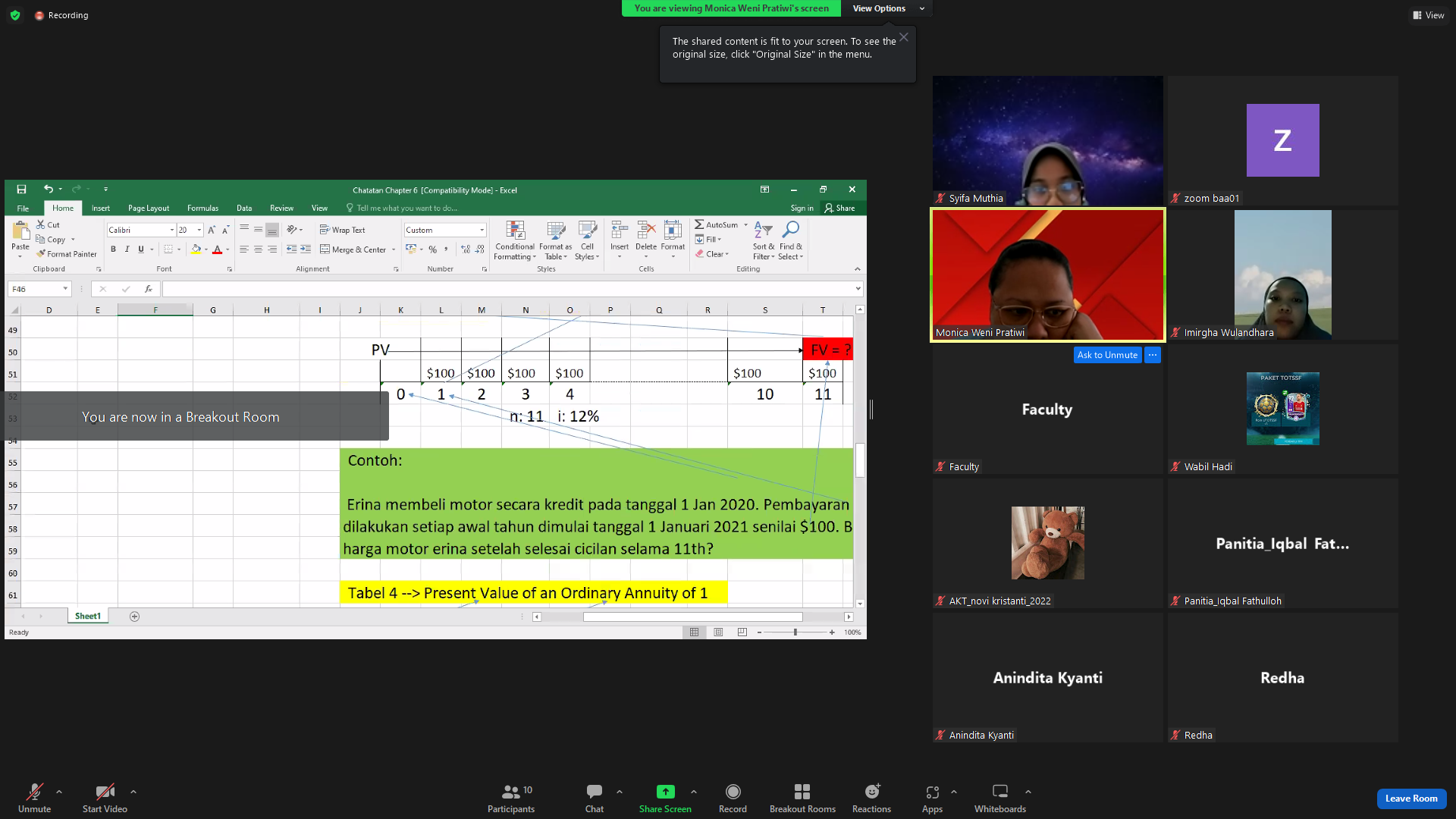Expand video options arrow beside Start Video
Screen dimensions: 1456x819
pos(133,792)
